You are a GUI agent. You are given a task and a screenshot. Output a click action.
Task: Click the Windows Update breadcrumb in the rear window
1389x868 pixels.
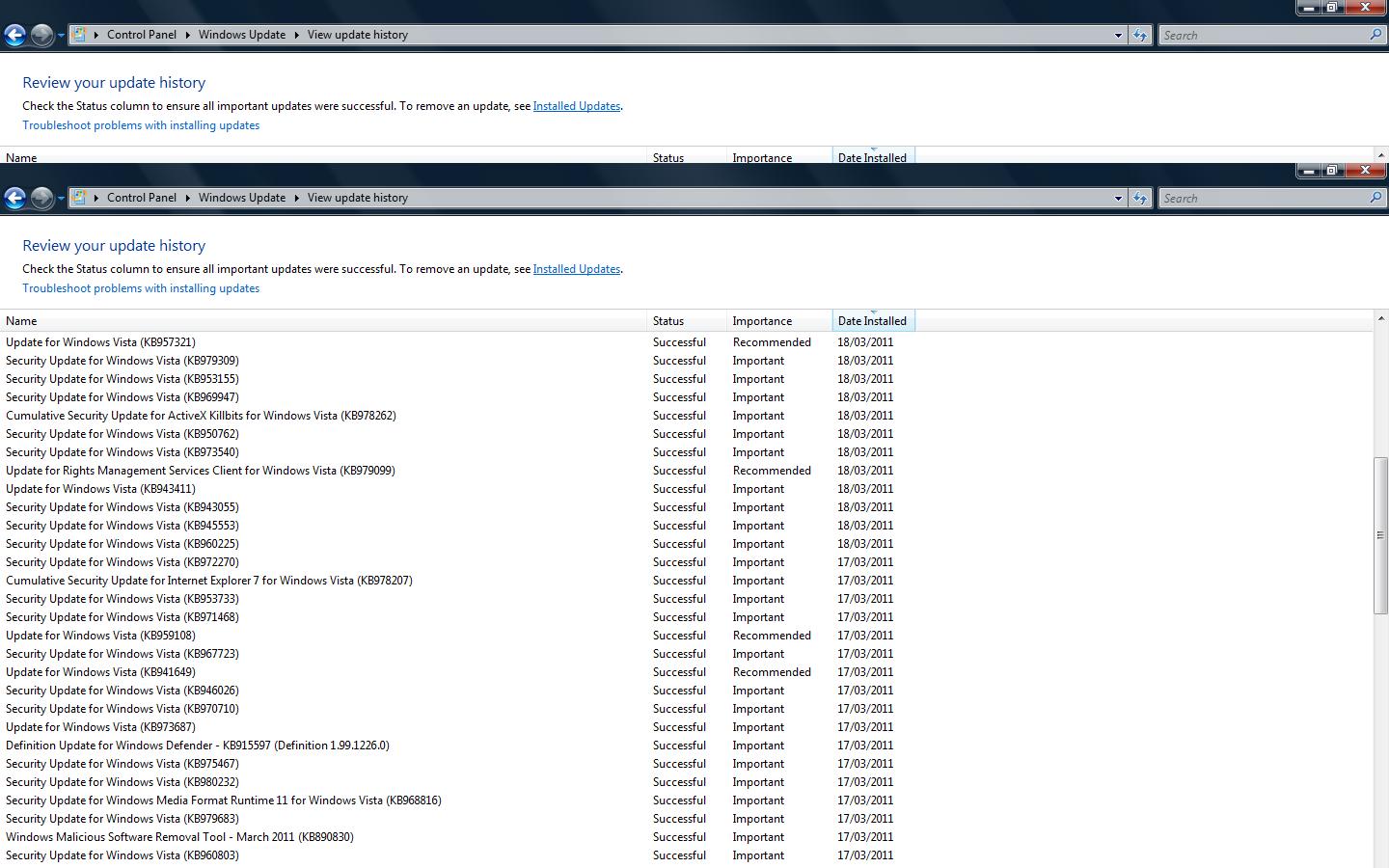[x=242, y=35]
